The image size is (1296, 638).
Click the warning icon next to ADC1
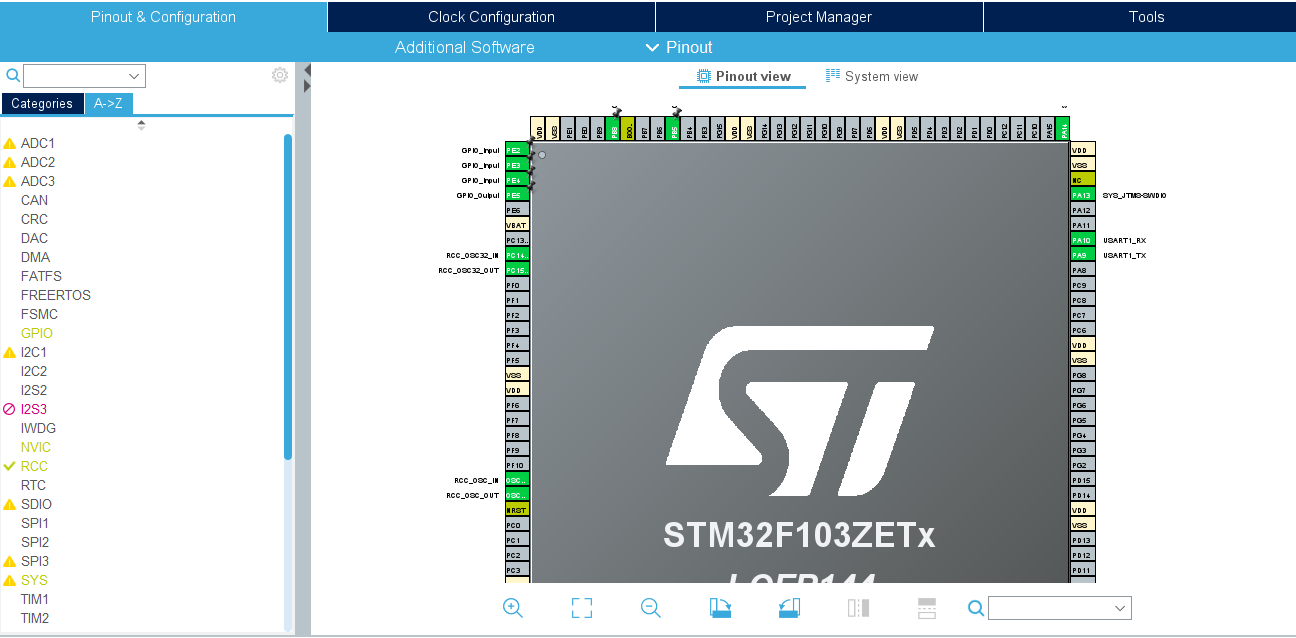coord(11,143)
